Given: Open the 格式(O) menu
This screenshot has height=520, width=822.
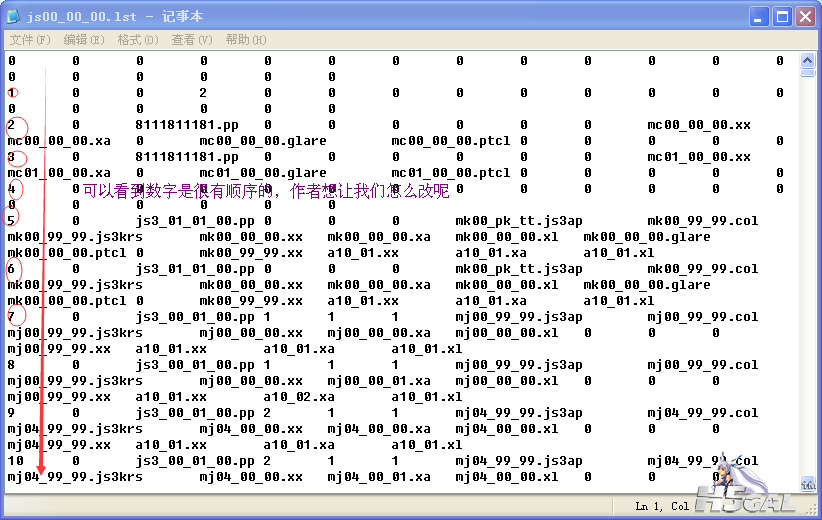Looking at the screenshot, I should tap(138, 40).
